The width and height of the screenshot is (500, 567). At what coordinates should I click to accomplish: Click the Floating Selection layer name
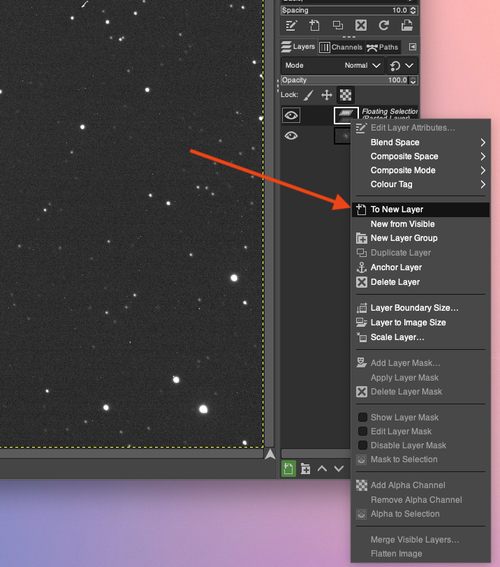tap(389, 114)
